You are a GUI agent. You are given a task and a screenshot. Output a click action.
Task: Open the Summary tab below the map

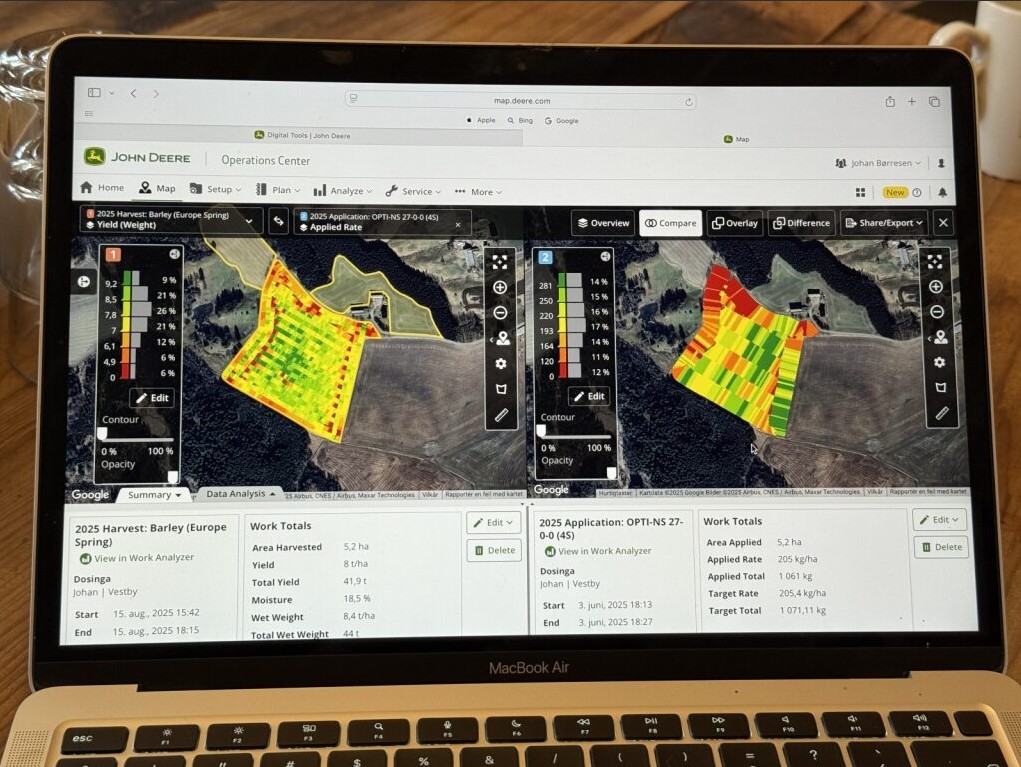[155, 495]
